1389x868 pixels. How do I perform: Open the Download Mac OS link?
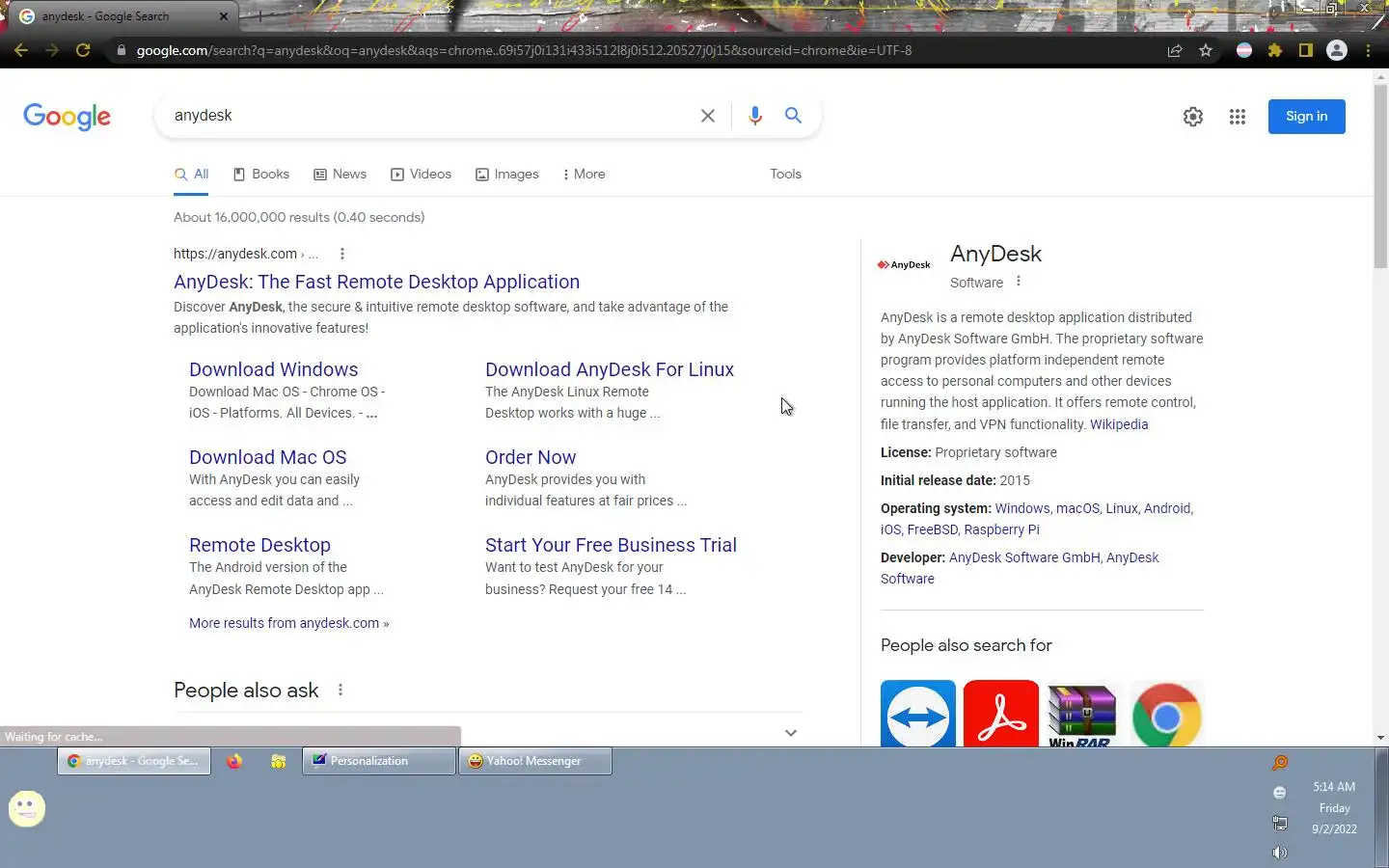[267, 457]
